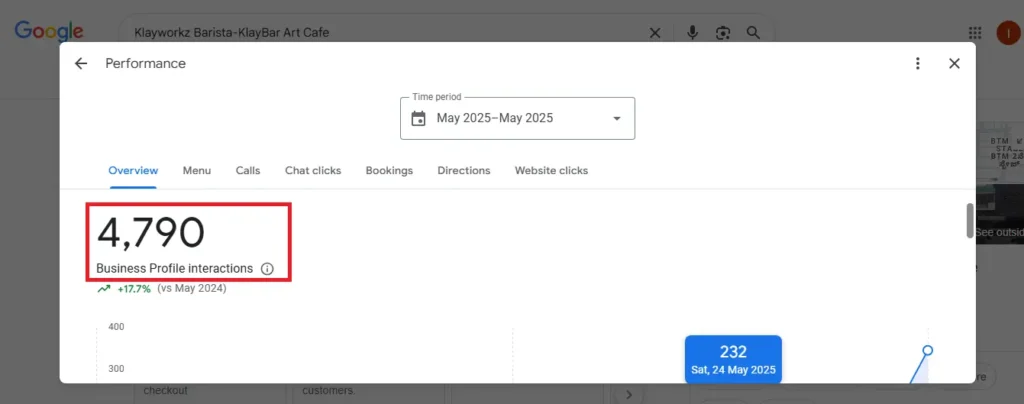Click the 300 axis label on chart
The height and width of the screenshot is (404, 1024).
click(x=116, y=369)
